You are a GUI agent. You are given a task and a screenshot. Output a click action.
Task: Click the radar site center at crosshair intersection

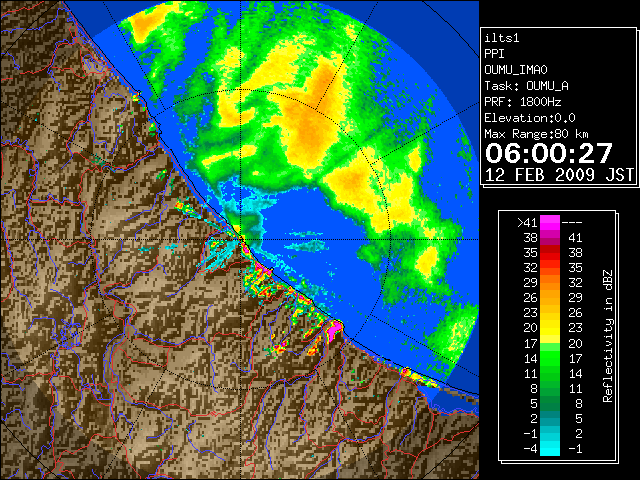240,239
